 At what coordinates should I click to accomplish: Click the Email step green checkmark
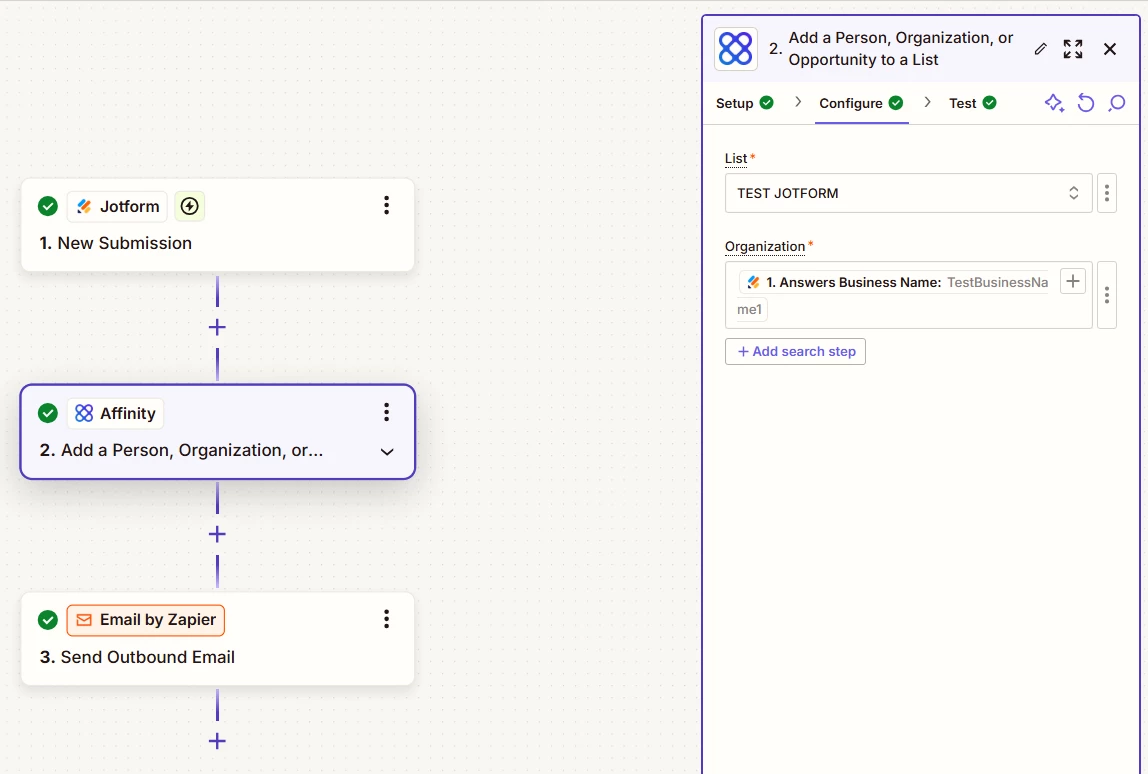[48, 620]
